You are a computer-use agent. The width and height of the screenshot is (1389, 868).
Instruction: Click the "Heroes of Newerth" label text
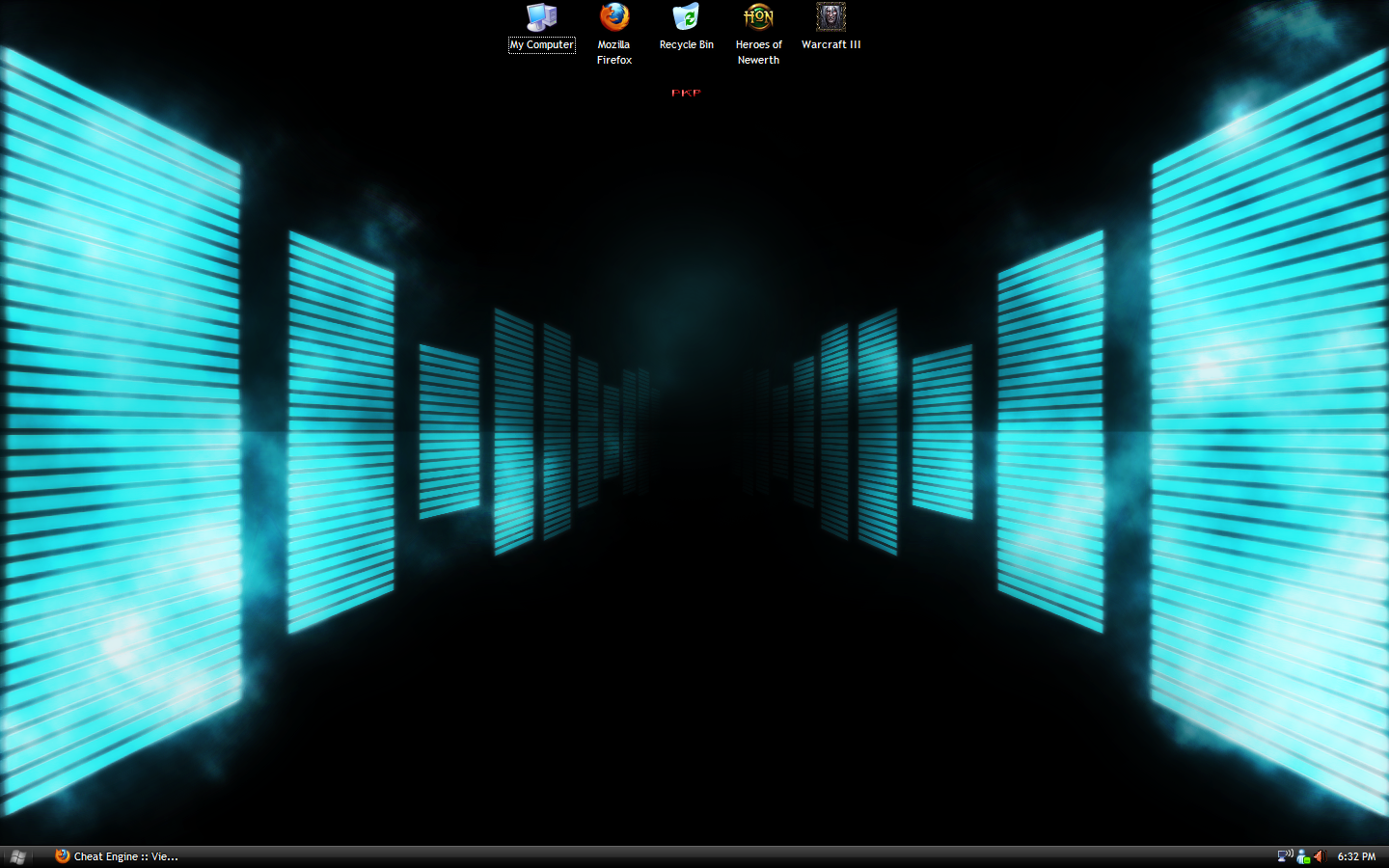(x=758, y=52)
